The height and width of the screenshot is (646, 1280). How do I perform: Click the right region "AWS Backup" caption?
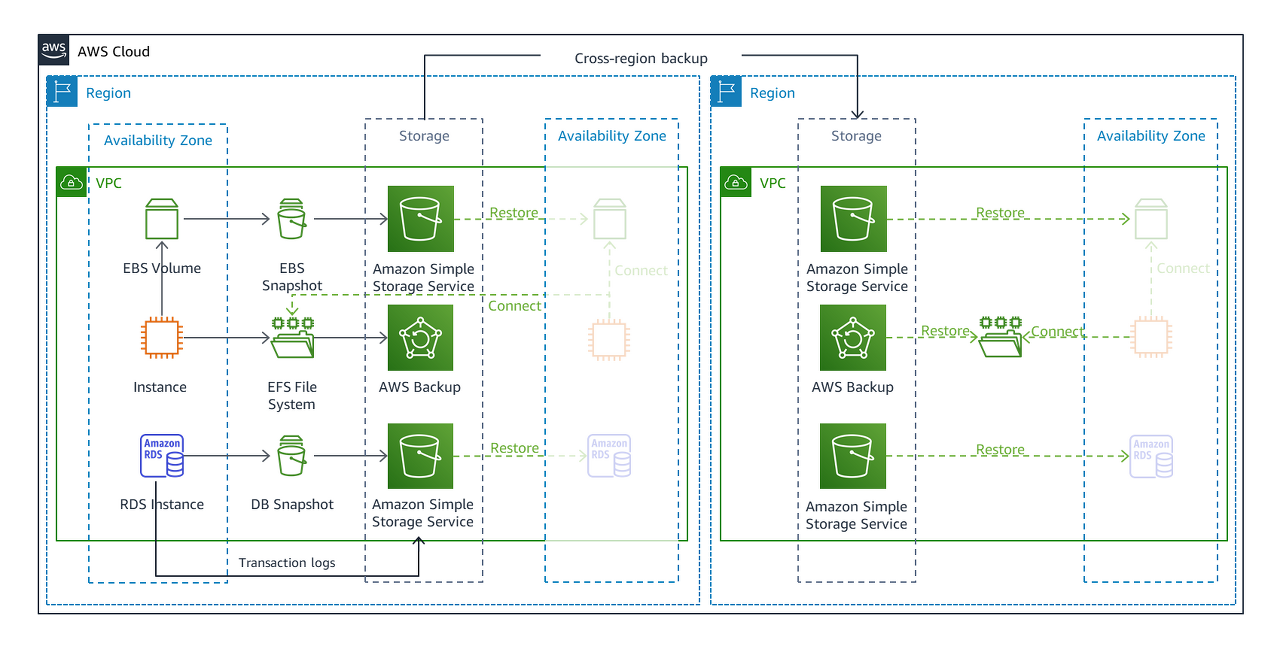point(853,387)
